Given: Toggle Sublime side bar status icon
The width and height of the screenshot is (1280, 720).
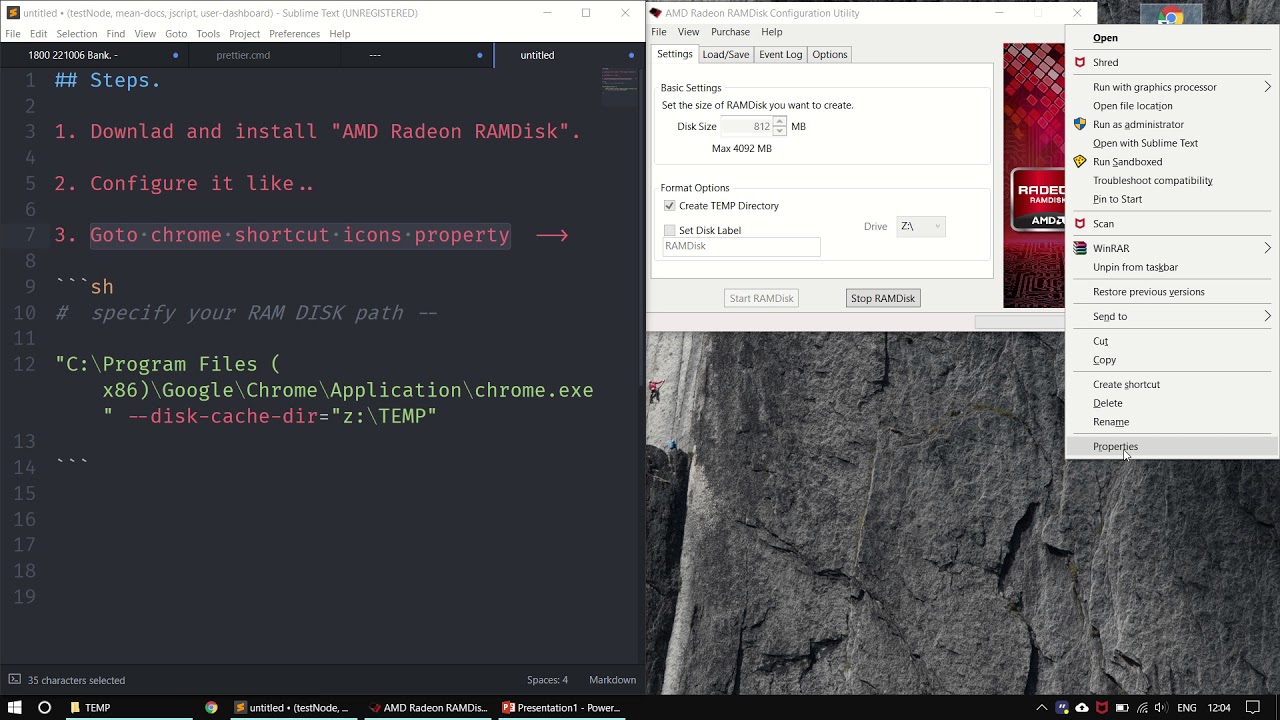Looking at the screenshot, I should coord(13,679).
